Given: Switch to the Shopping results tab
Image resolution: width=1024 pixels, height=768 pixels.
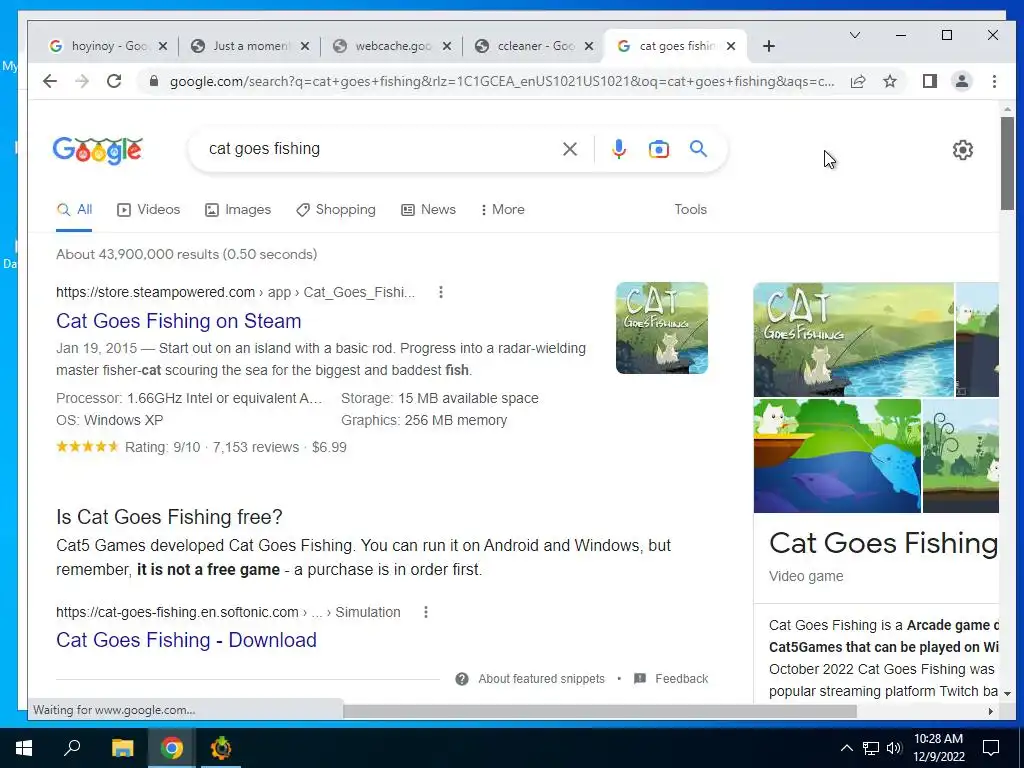Looking at the screenshot, I should [x=336, y=210].
